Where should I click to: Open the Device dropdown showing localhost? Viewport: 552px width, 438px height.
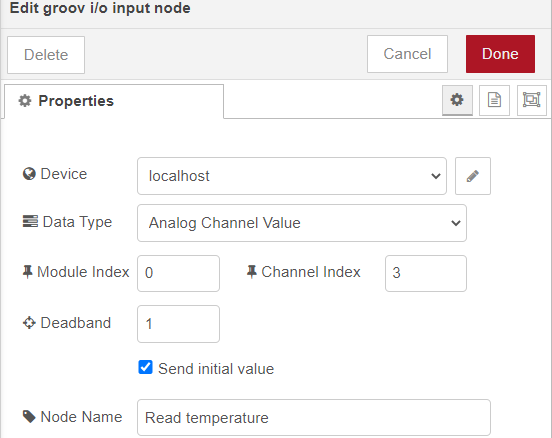tap(292, 176)
